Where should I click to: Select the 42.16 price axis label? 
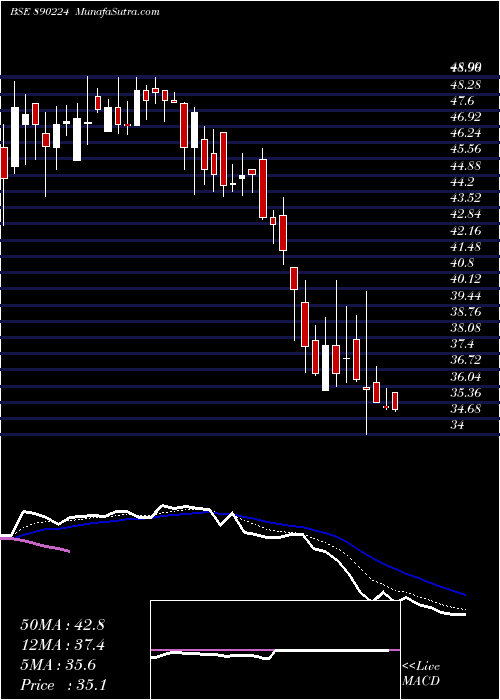click(466, 231)
